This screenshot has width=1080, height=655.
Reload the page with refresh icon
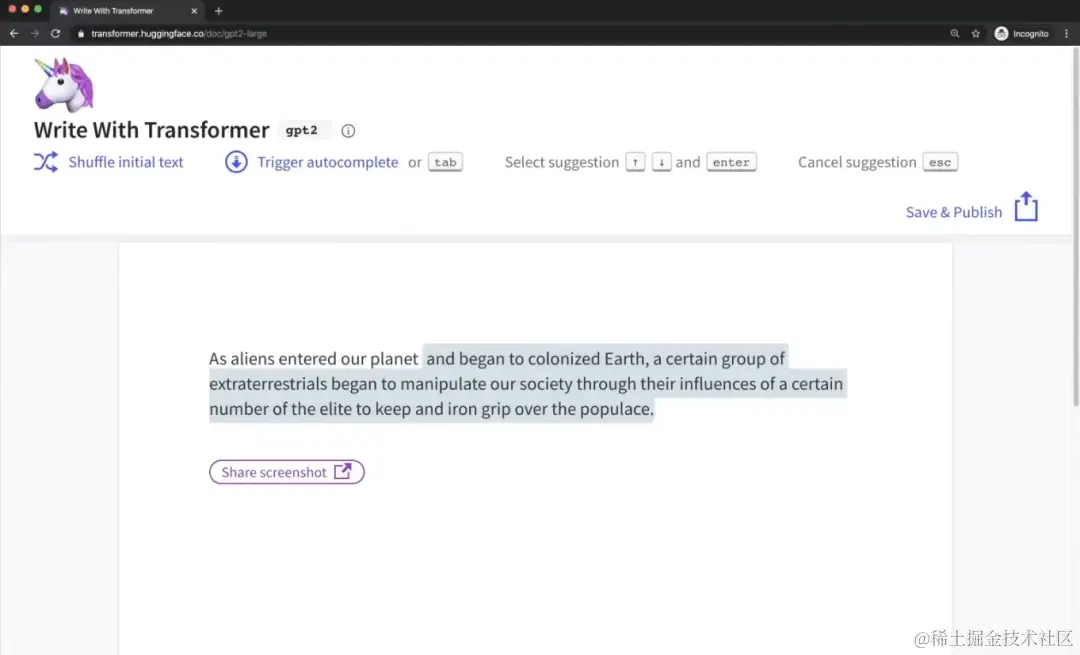[55, 33]
